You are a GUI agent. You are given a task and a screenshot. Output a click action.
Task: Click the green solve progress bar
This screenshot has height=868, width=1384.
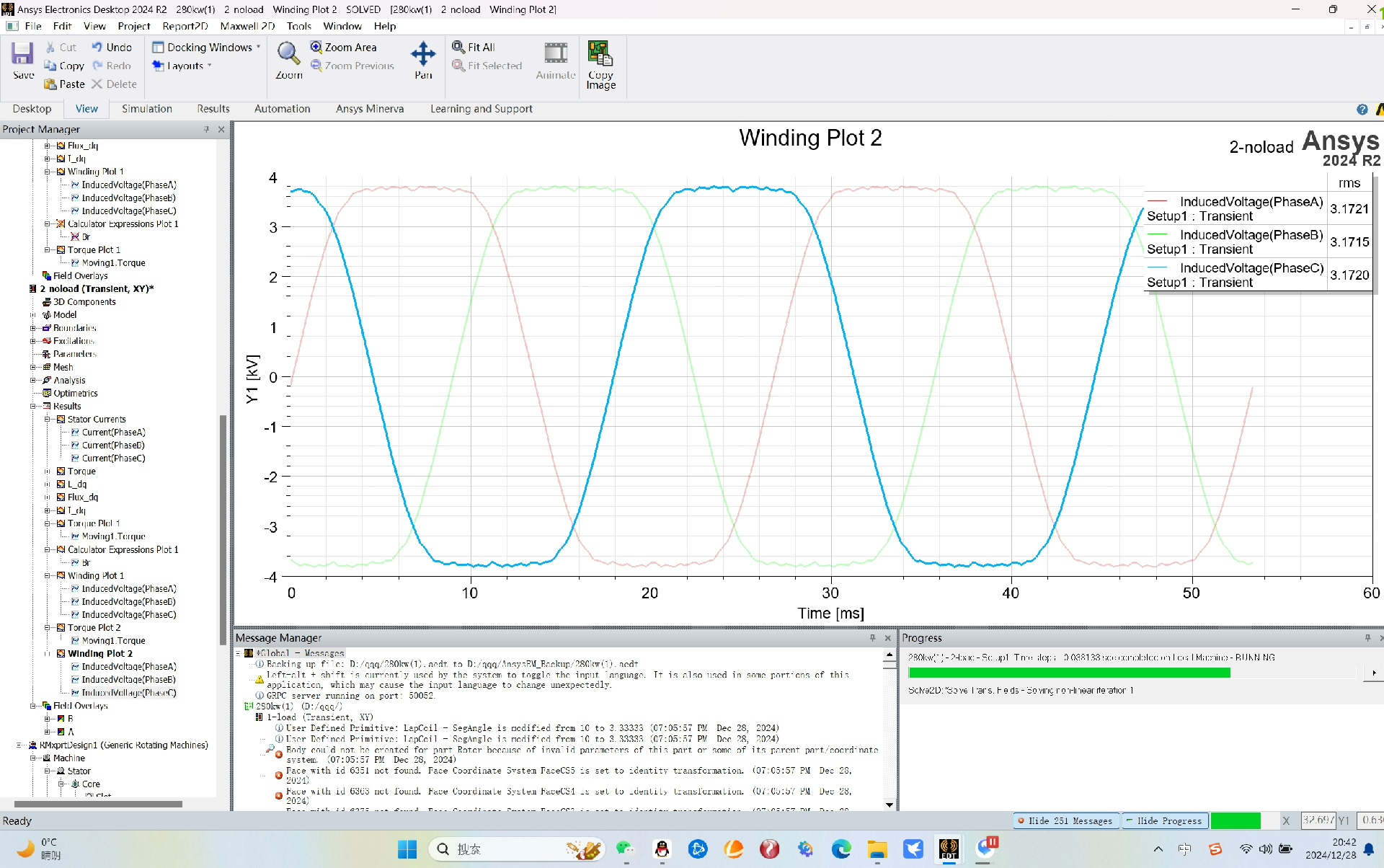(x=1068, y=673)
